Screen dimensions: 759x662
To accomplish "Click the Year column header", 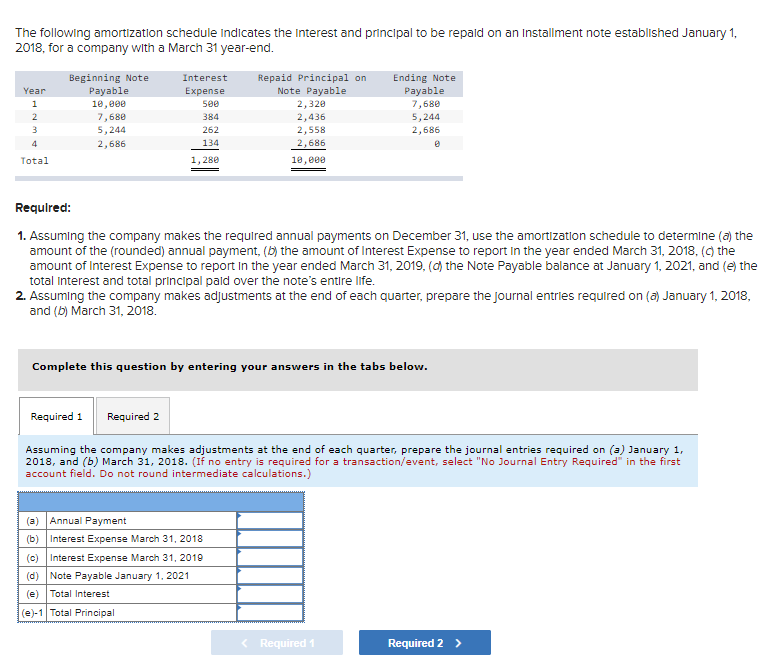I will (x=34, y=90).
